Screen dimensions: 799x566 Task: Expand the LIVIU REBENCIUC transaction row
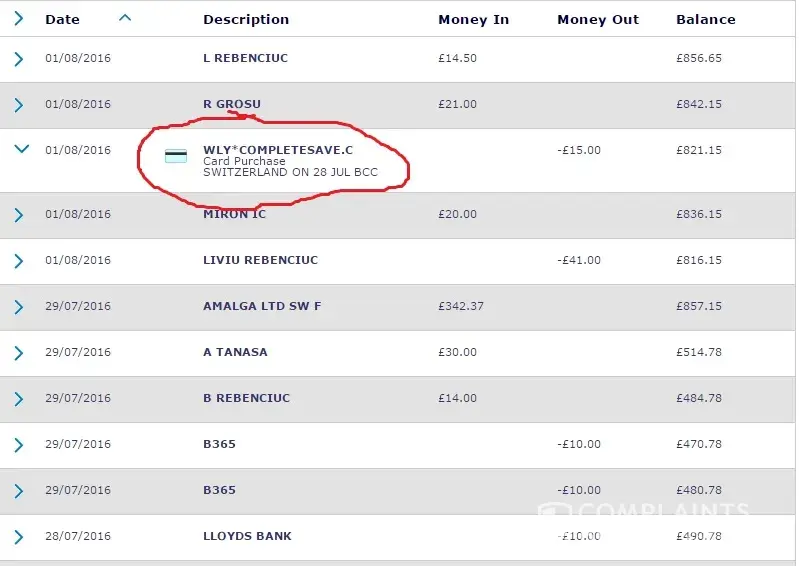click(19, 261)
